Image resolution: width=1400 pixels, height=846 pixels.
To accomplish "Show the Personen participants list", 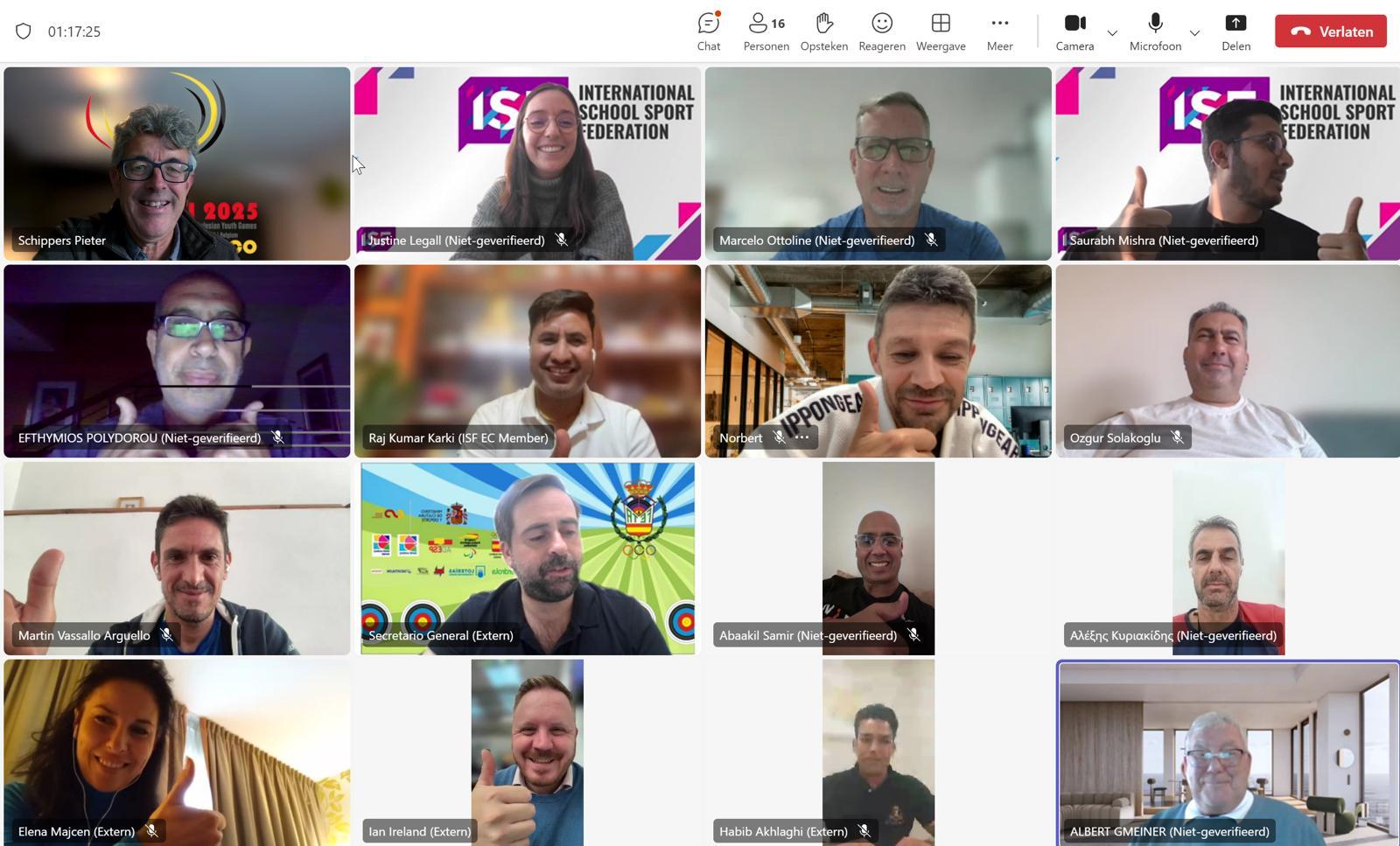I will coord(766,31).
